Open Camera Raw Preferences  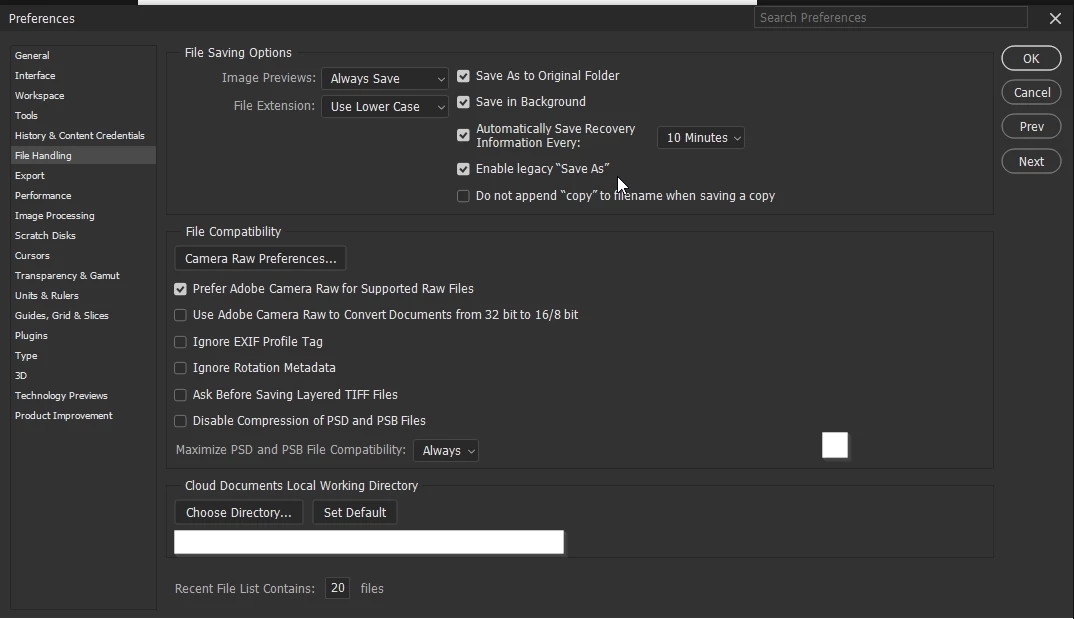click(x=260, y=259)
